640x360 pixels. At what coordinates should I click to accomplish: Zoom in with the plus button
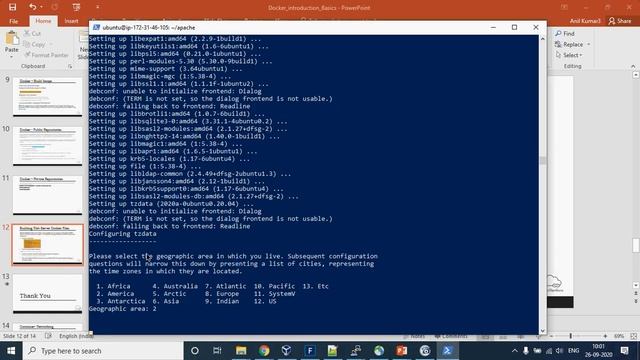(605, 336)
